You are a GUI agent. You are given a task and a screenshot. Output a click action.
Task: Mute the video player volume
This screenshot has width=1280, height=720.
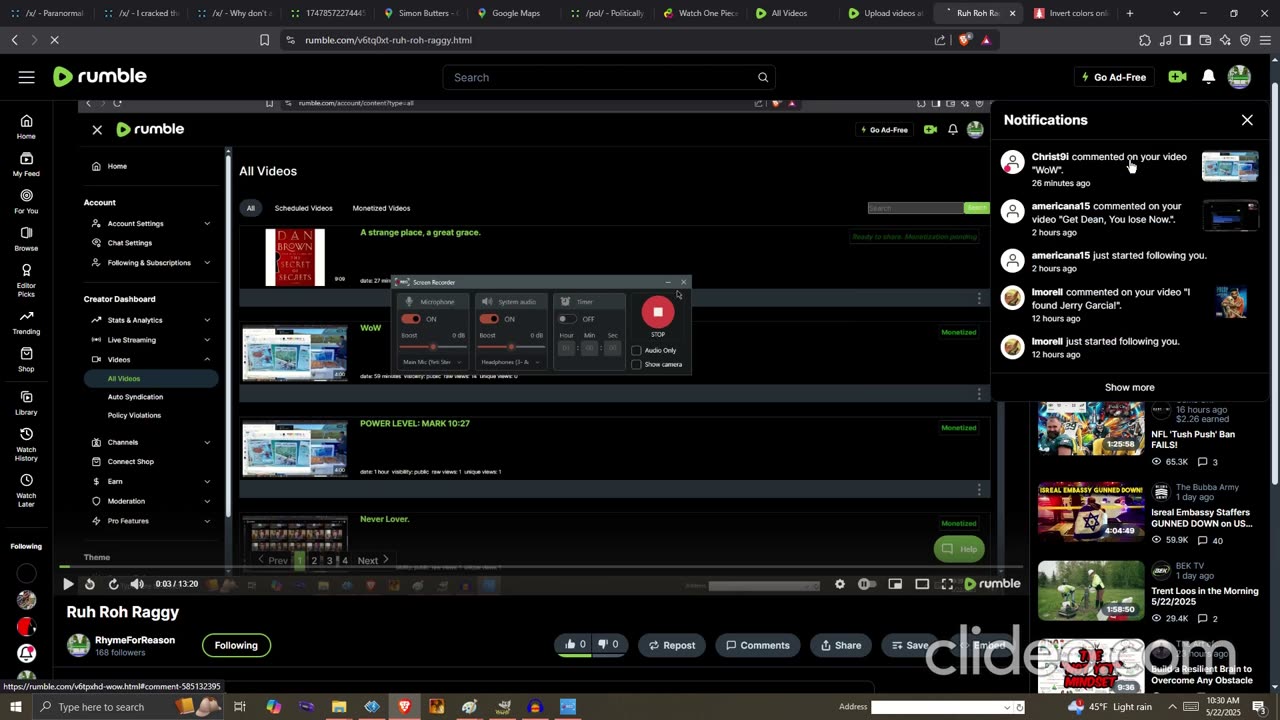137,584
